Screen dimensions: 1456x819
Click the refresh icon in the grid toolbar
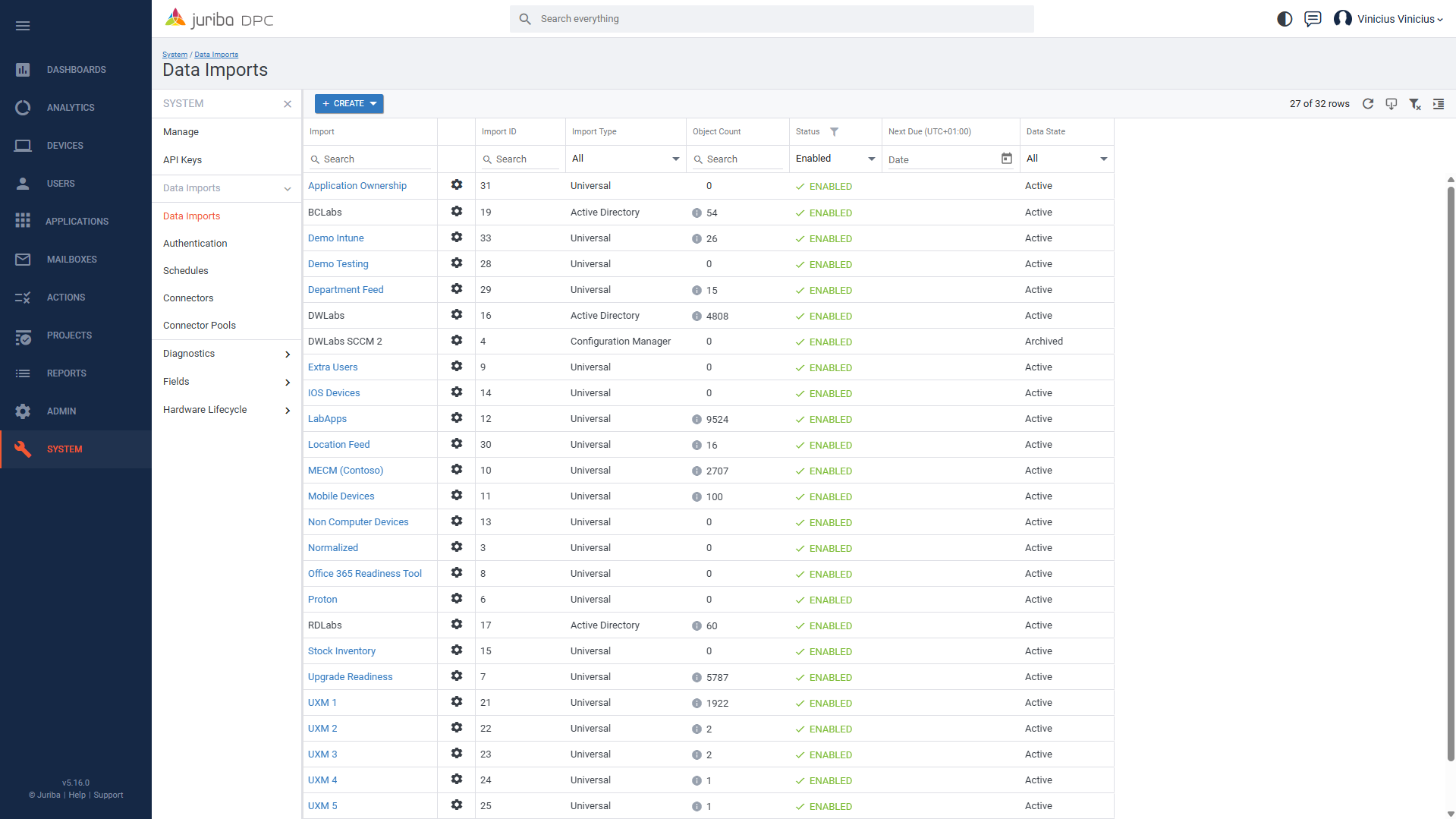[x=1367, y=104]
